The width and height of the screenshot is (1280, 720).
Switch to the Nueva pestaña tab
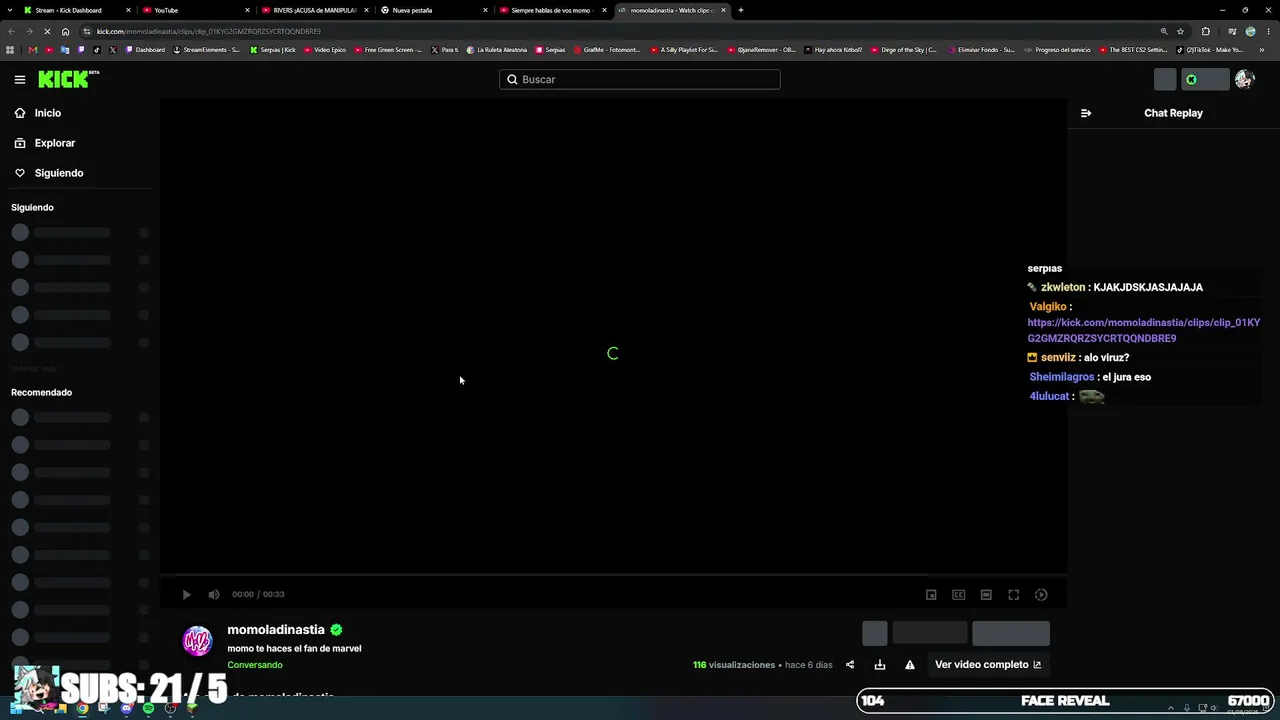tap(432, 10)
